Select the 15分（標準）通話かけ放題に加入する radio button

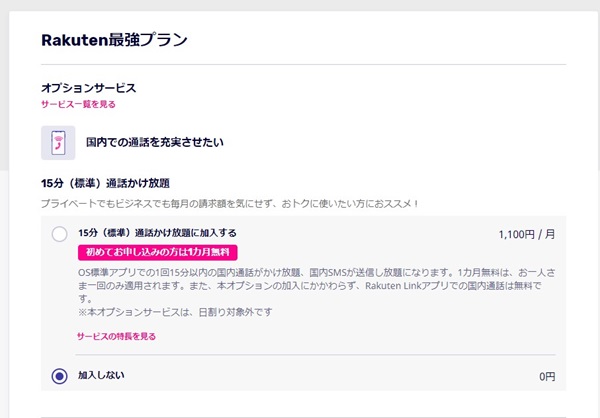(x=59, y=234)
